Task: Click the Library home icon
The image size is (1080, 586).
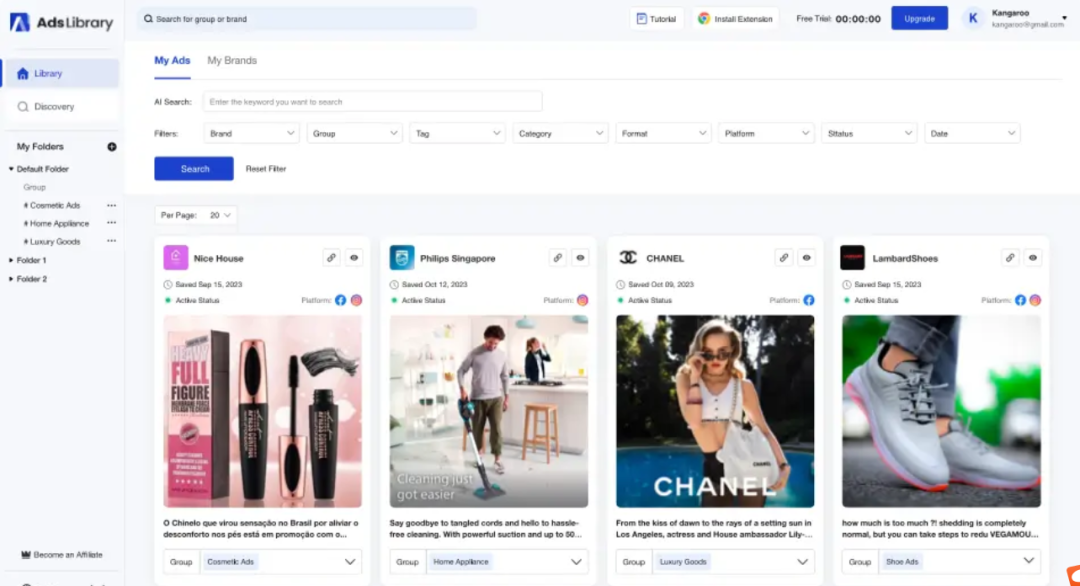Action: 23,74
